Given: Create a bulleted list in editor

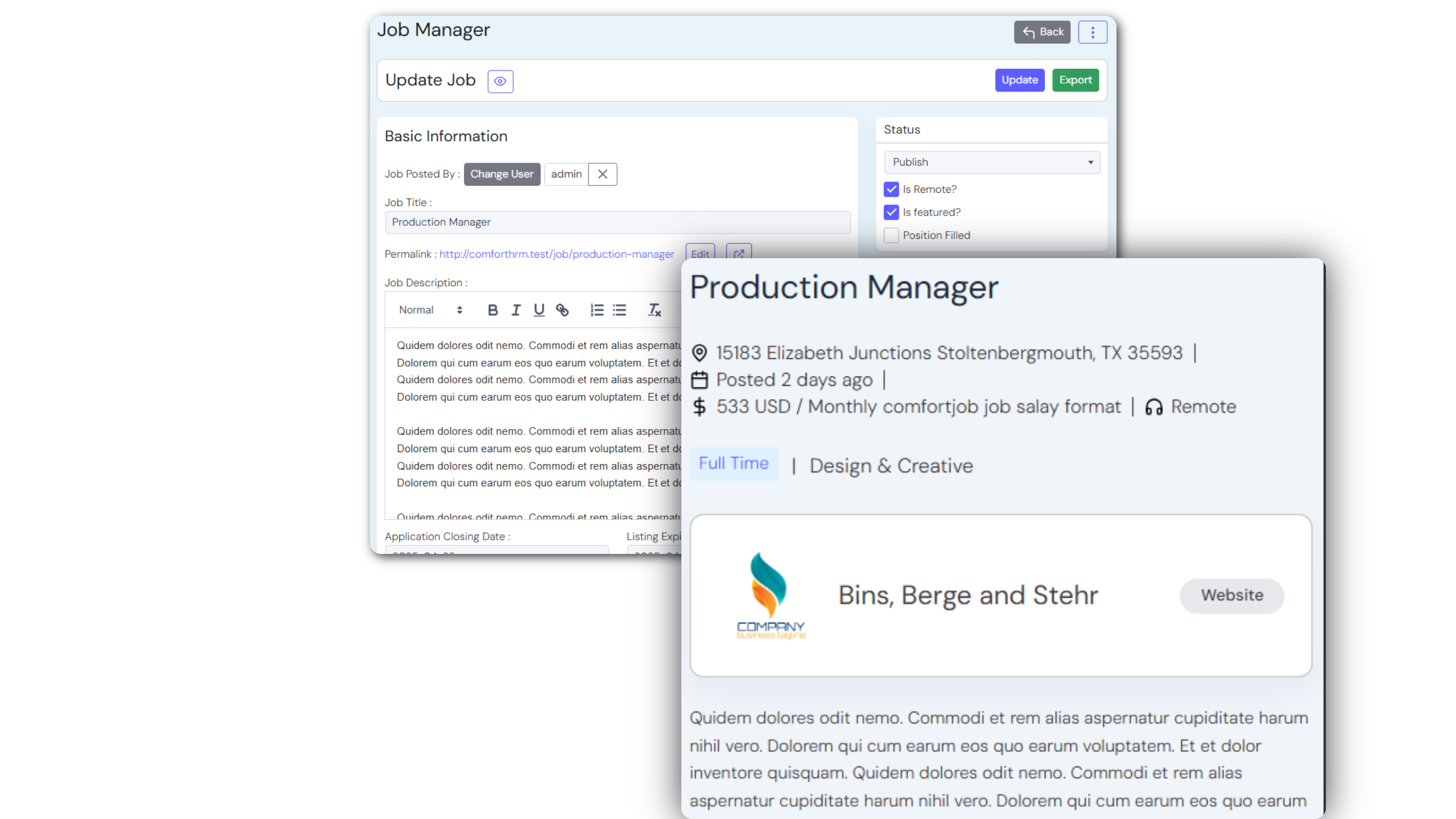Looking at the screenshot, I should point(619,310).
